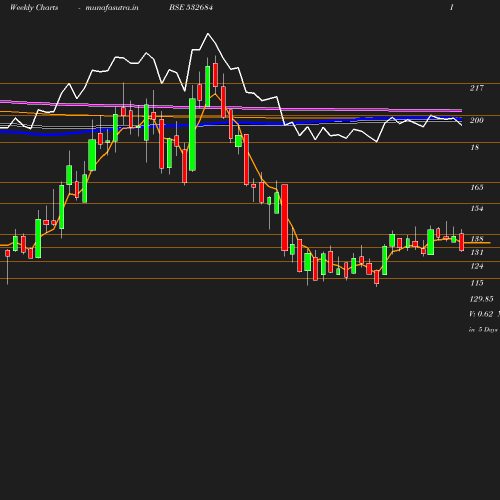Click the 'Weekly Charts' title text
This screenshot has height=500, width=500.
(34, 8)
